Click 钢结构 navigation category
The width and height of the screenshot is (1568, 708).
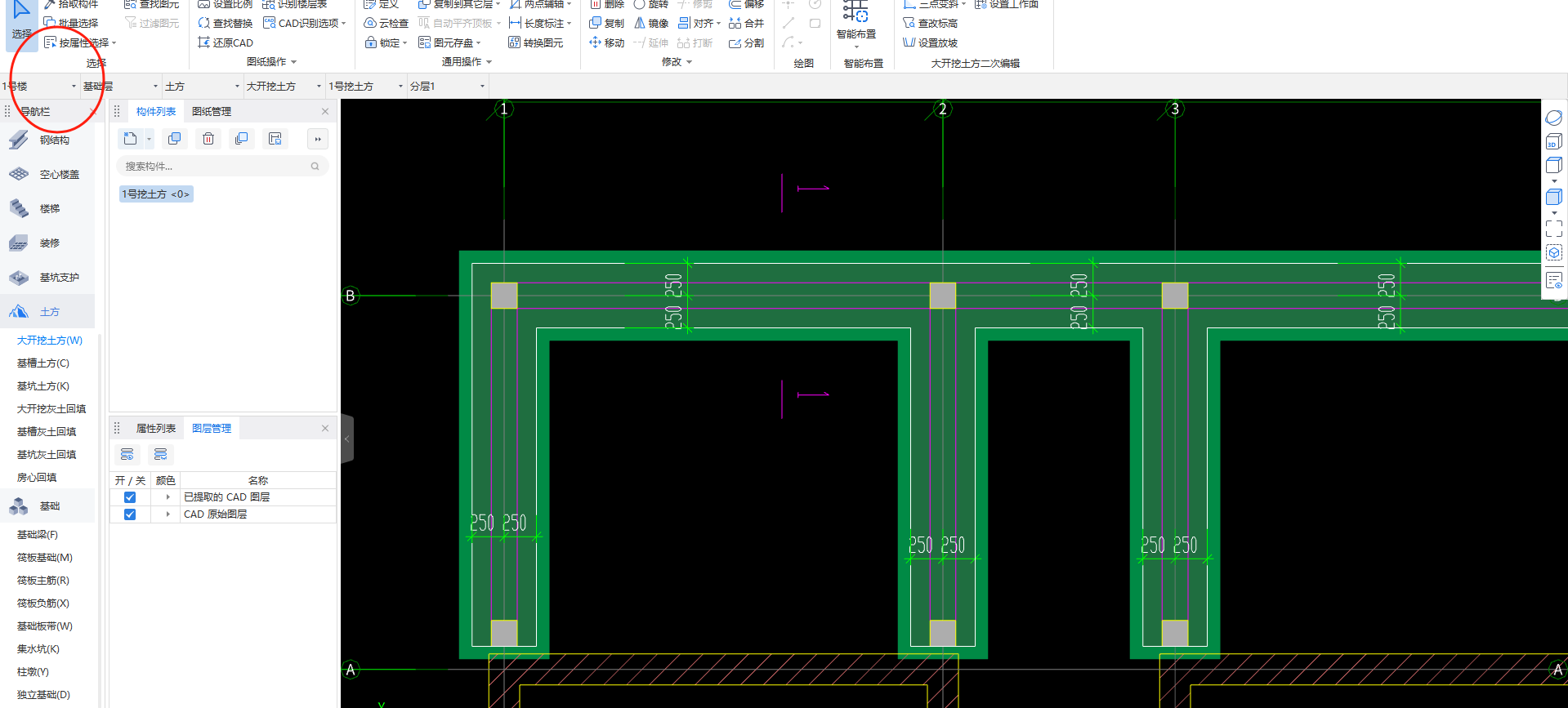(47, 140)
